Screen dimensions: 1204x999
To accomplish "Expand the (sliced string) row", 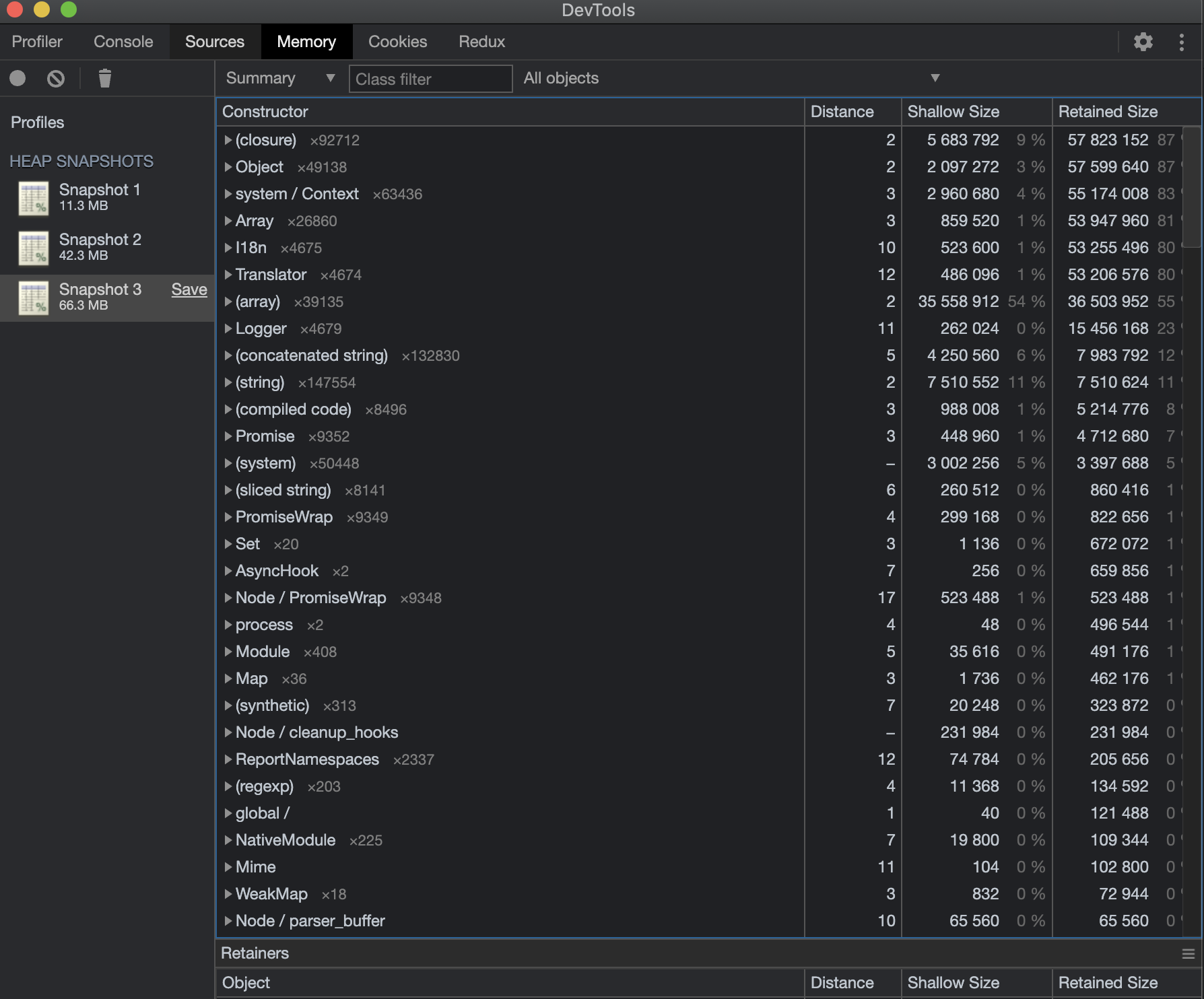I will coord(228,490).
